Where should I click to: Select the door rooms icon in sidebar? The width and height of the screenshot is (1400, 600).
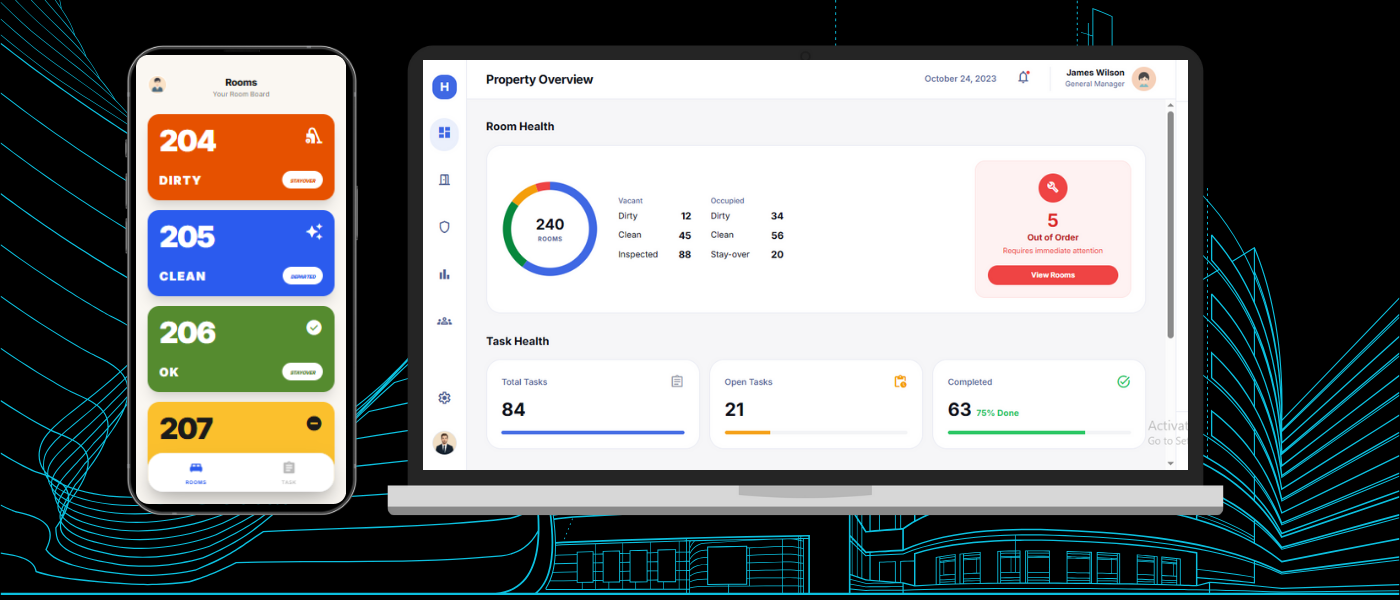(444, 180)
